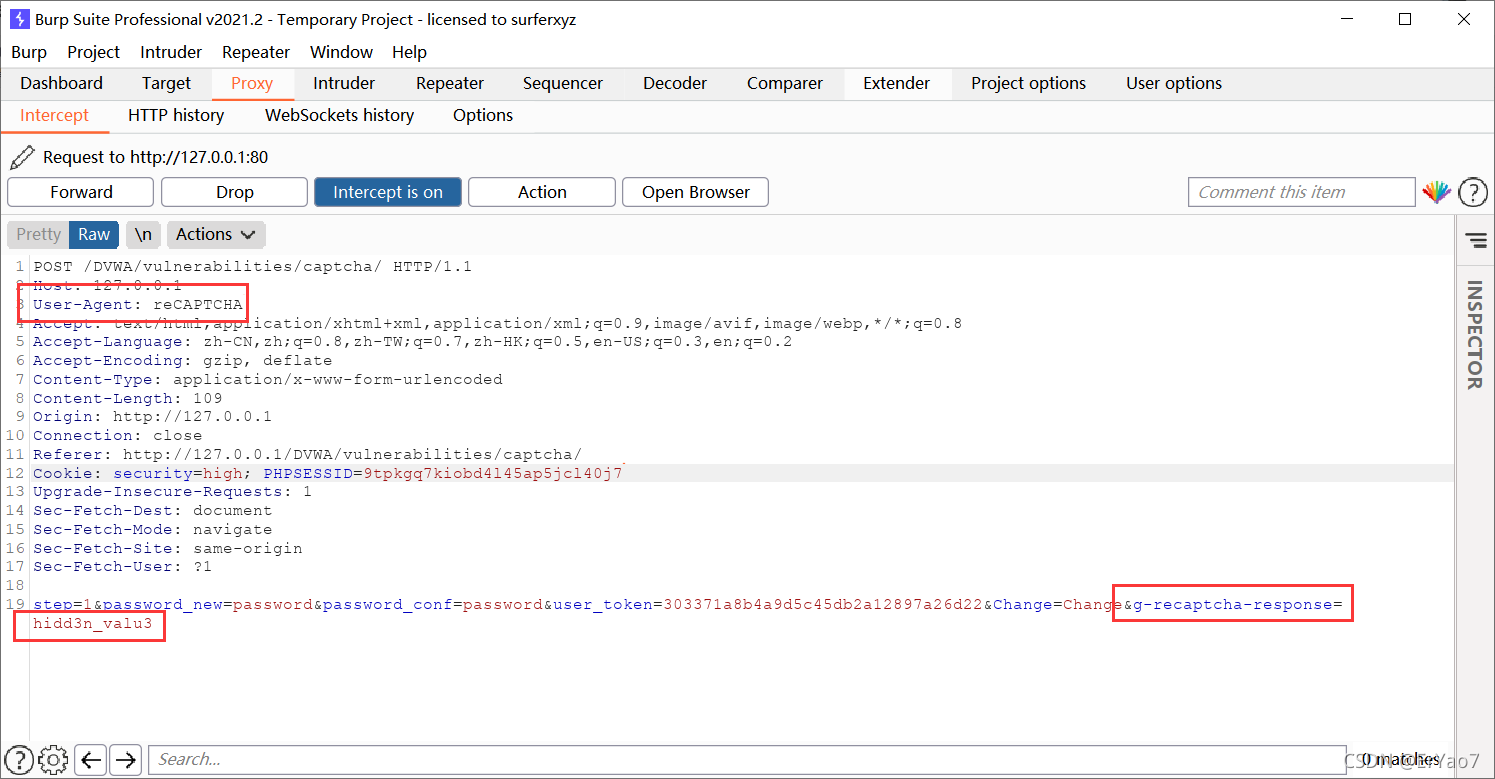Click the bottom help question mark icon
The width and height of the screenshot is (1495, 779).
click(20, 759)
